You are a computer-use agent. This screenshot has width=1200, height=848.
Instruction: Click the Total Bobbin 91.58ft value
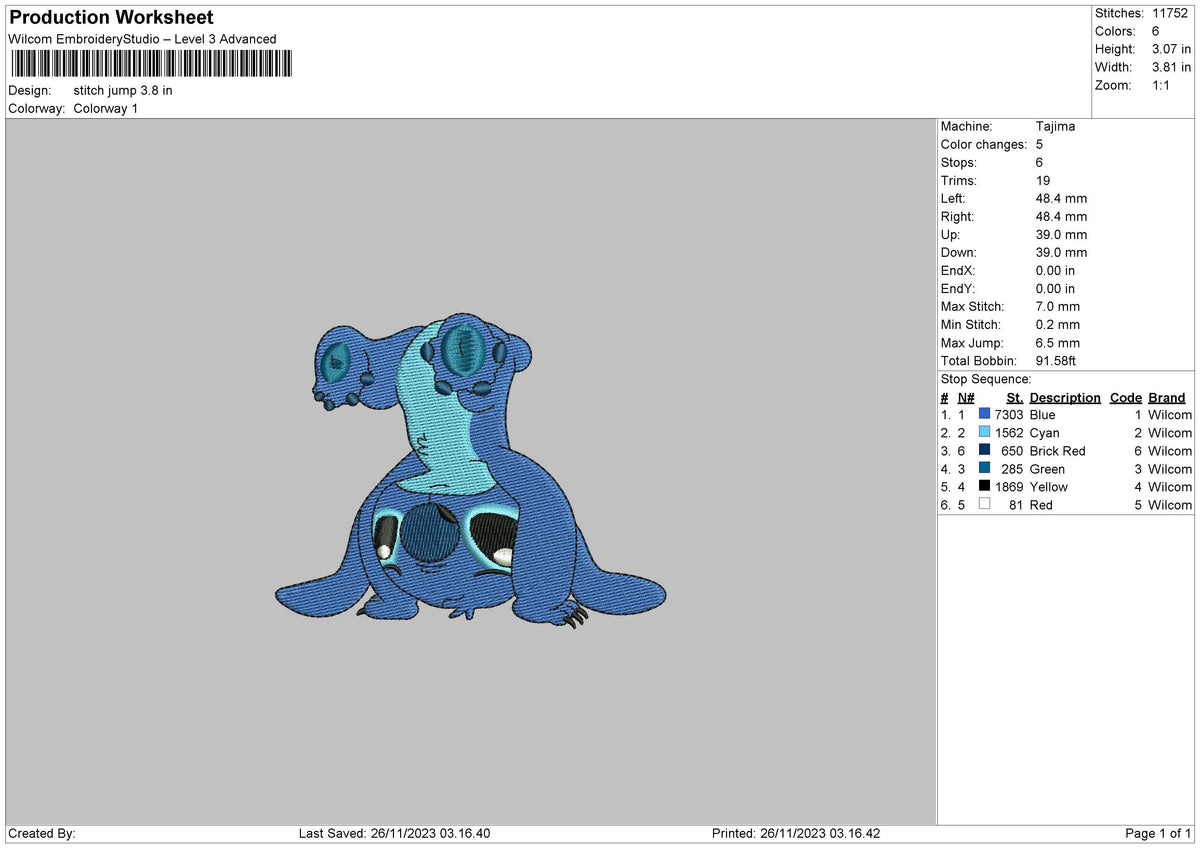pos(1057,361)
